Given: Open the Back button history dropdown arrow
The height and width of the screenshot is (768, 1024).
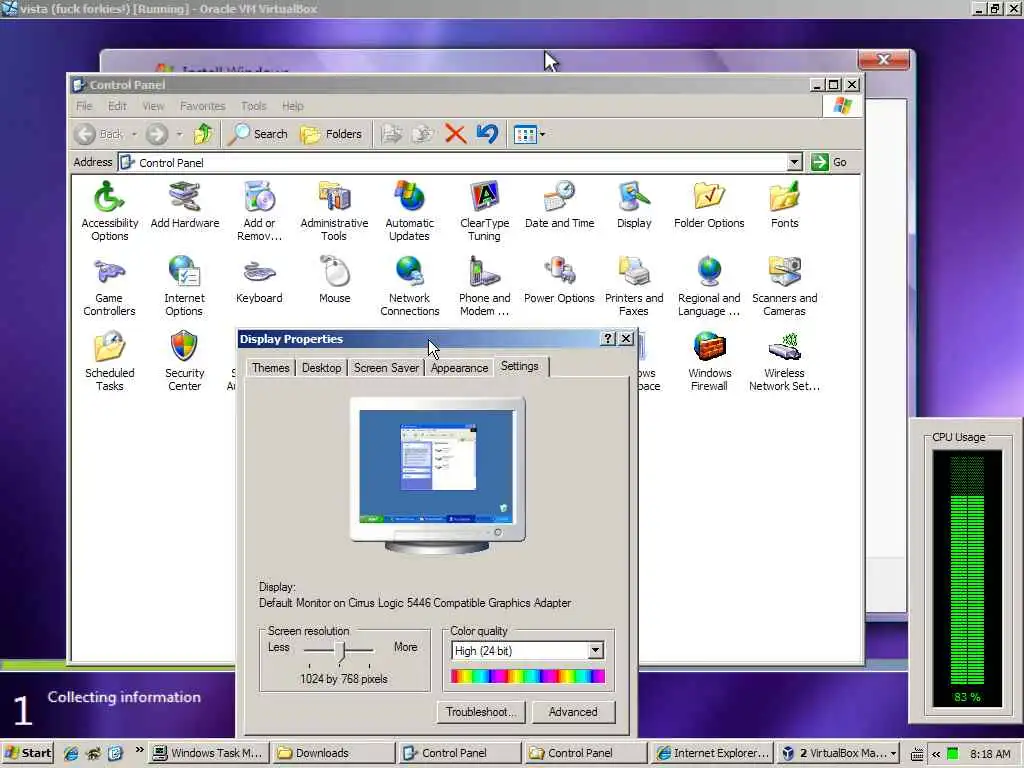Looking at the screenshot, I should point(134,135).
